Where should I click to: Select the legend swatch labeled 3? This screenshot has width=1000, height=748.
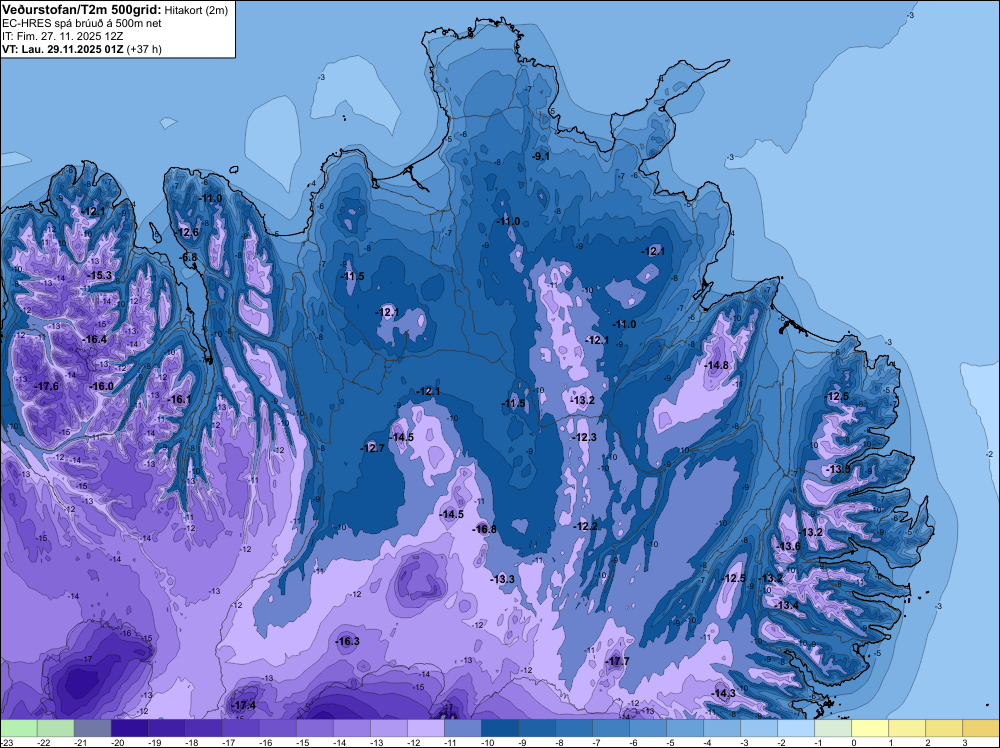[x=981, y=728]
